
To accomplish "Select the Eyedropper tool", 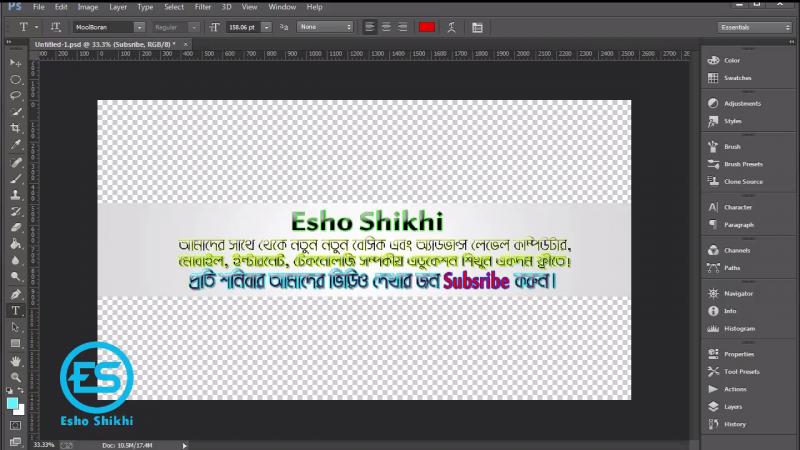I will (16, 145).
